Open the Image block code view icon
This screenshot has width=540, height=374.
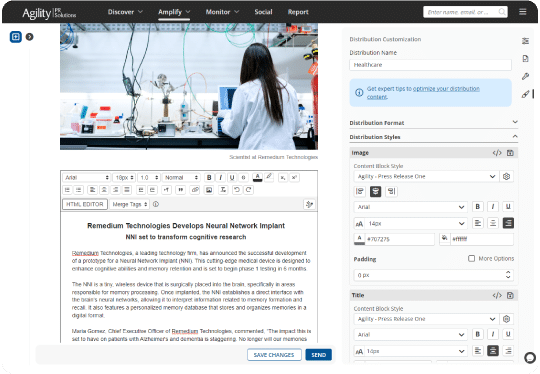[497, 153]
